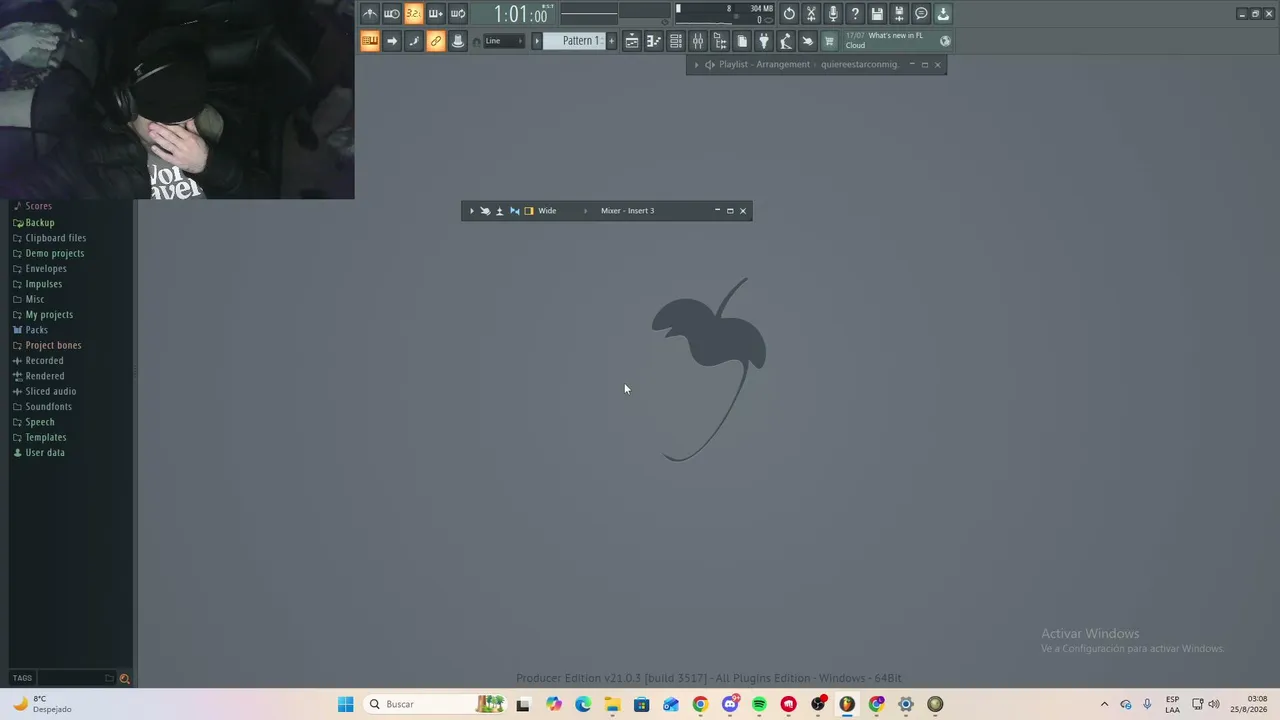Click the orange layout icon in the Mixer title bar
The image size is (1280, 720).
pyautogui.click(x=529, y=211)
